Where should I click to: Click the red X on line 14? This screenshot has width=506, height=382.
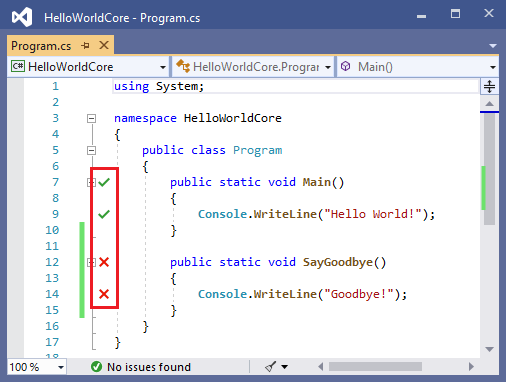click(104, 294)
